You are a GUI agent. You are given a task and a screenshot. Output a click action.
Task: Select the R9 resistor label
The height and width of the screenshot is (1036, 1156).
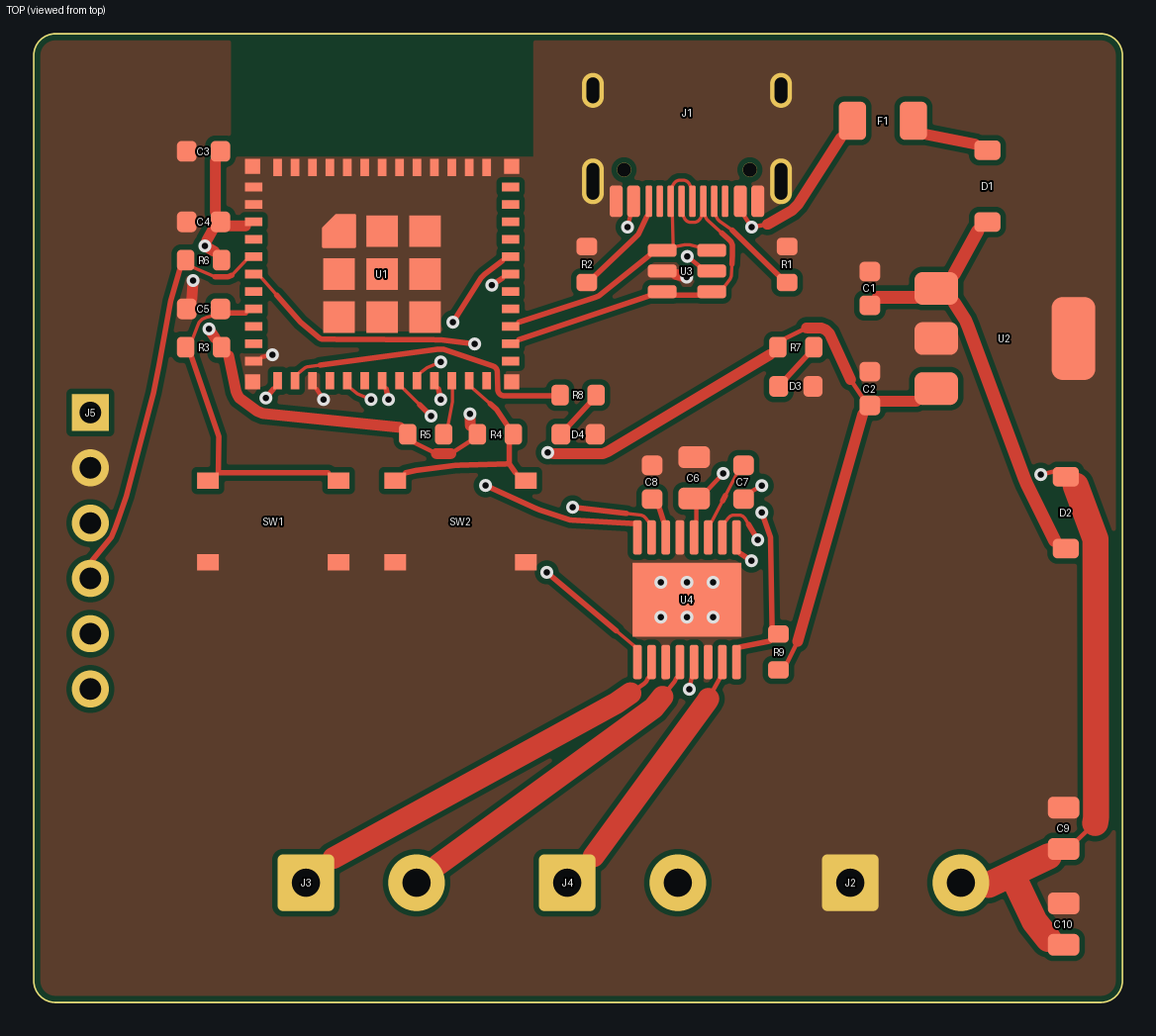pos(779,652)
